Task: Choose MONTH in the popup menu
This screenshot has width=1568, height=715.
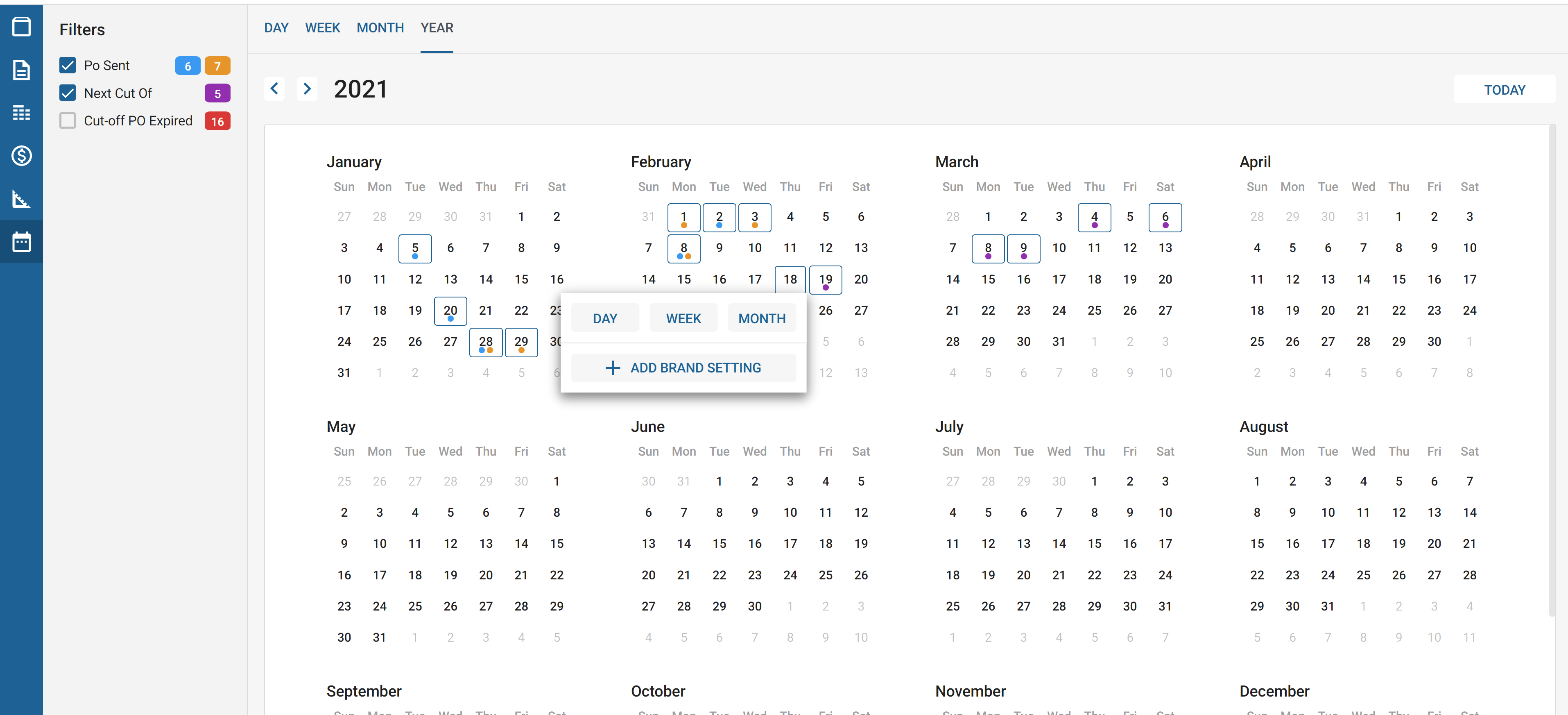Action: click(762, 318)
